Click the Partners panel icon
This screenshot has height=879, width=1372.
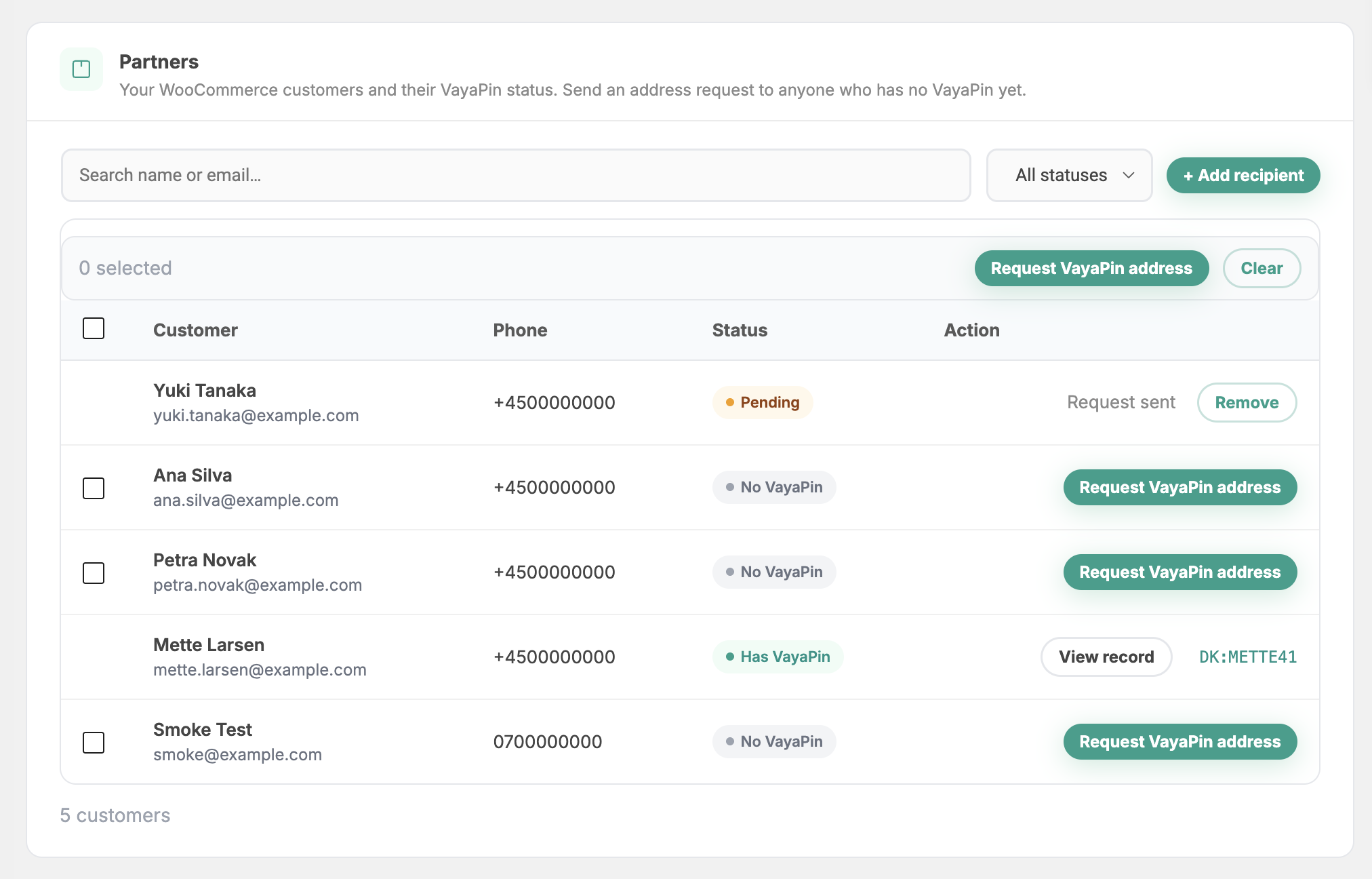(x=81, y=69)
